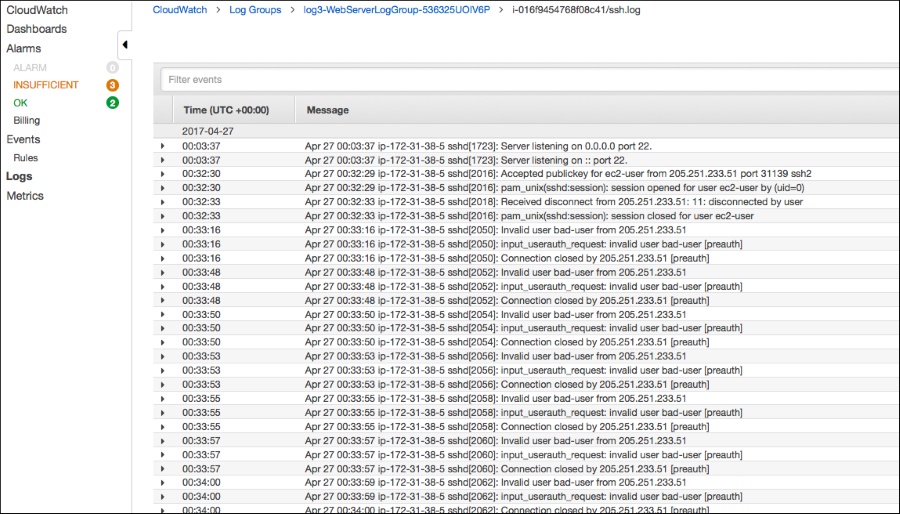Select message 'Server listening on 0.0.0.0 port 22.'

pos(478,146)
